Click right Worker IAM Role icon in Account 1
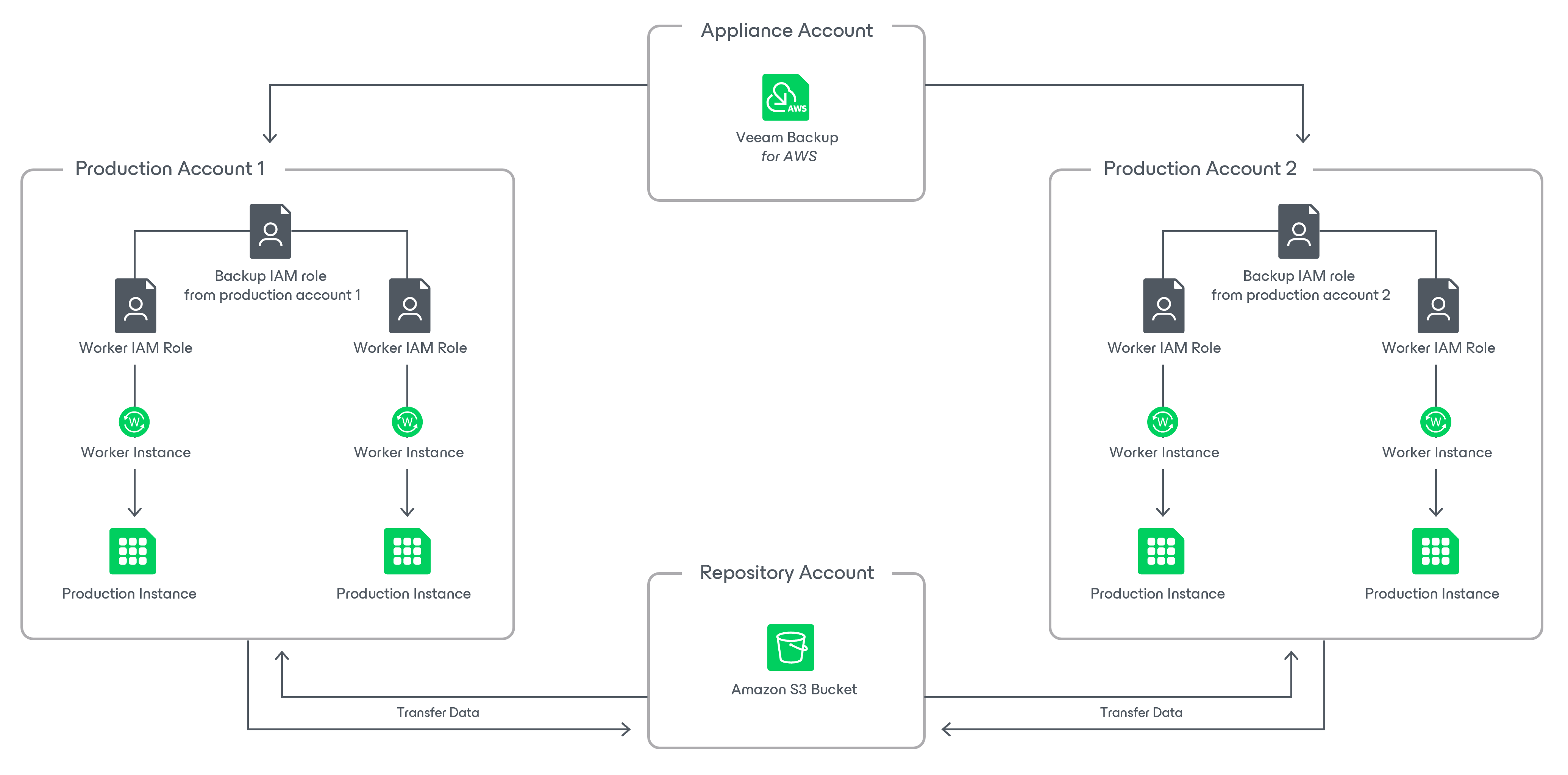Image resolution: width=1568 pixels, height=775 pixels. pos(410,306)
